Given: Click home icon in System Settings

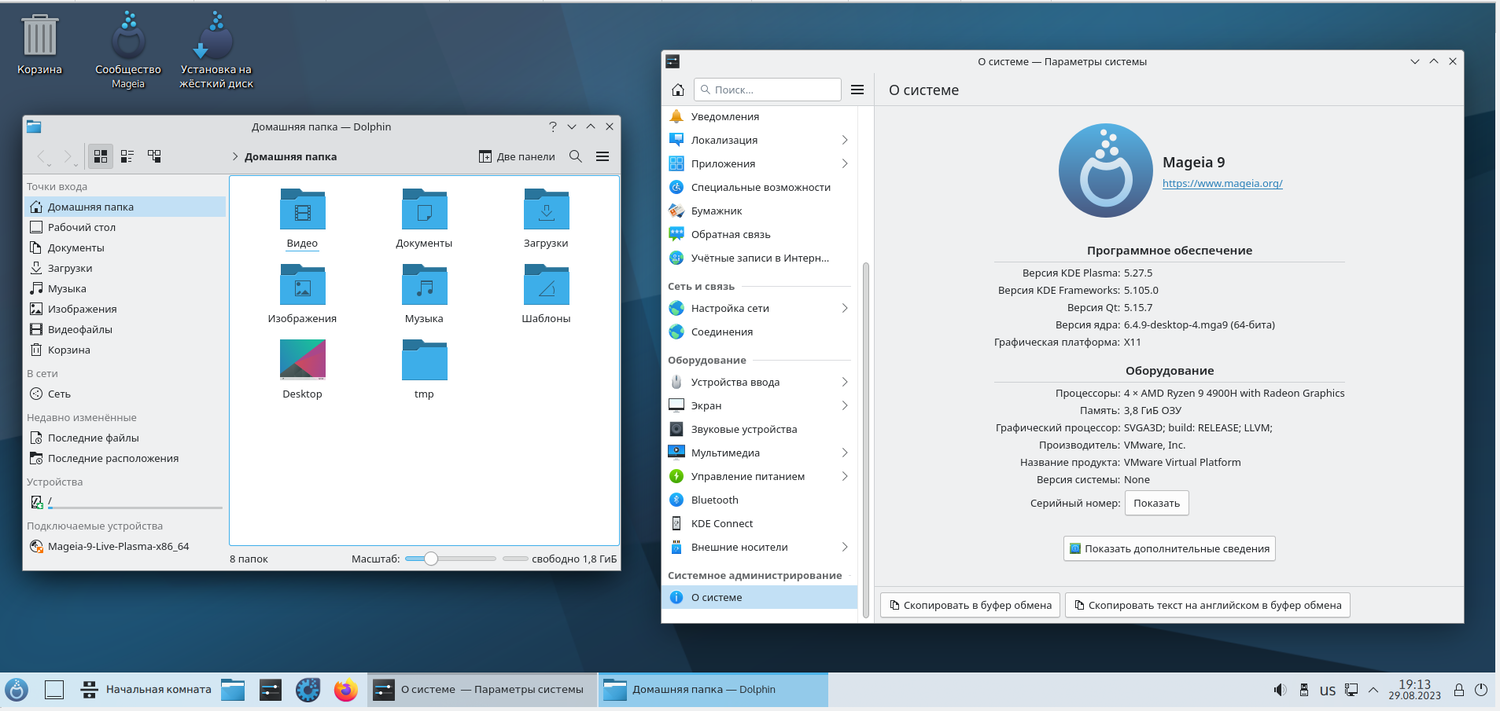Looking at the screenshot, I should pyautogui.click(x=678, y=90).
